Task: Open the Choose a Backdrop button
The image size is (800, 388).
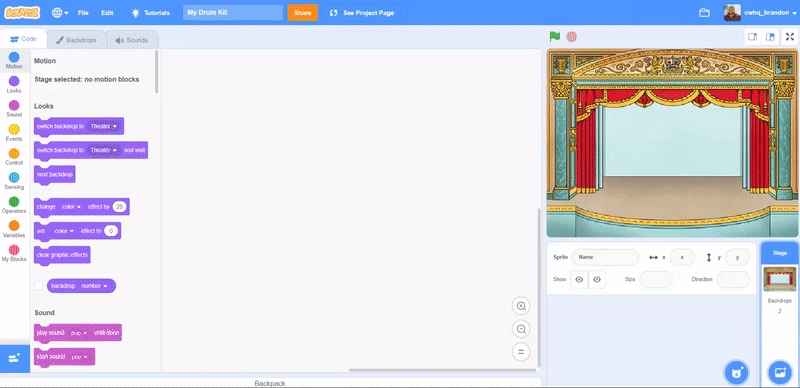Action: [x=780, y=373]
